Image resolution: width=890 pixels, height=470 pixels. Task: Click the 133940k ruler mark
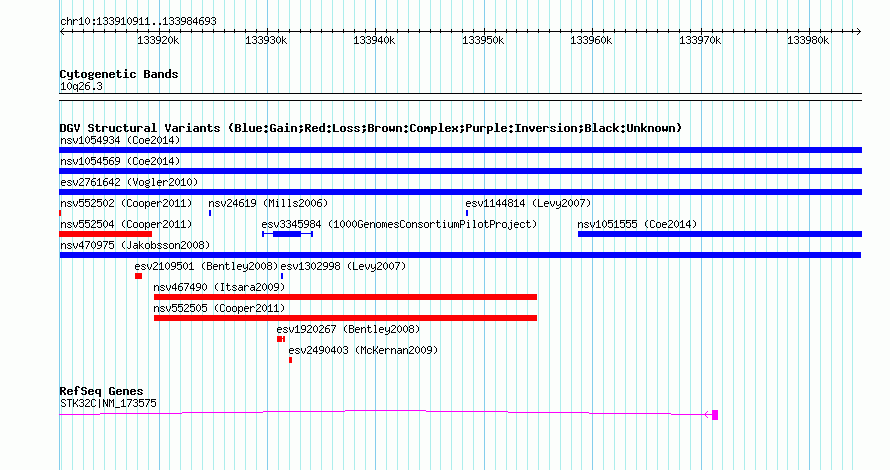(374, 41)
